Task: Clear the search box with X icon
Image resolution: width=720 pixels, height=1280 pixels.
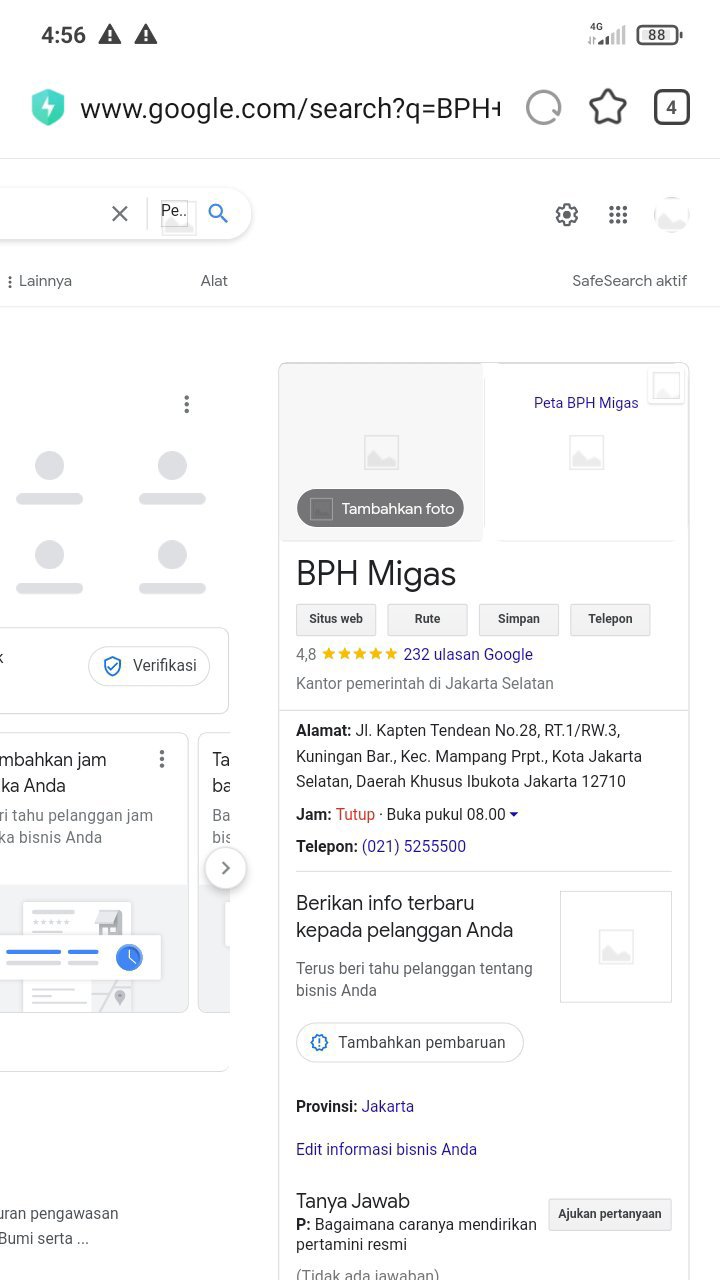Action: (120, 213)
